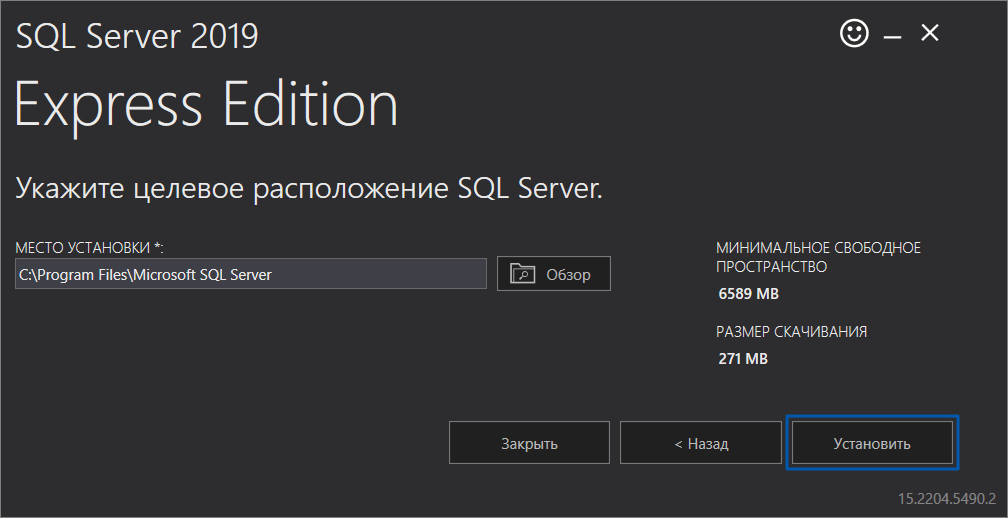Cancel setup with the Закрыть button
The image size is (1008, 518).
coord(529,443)
